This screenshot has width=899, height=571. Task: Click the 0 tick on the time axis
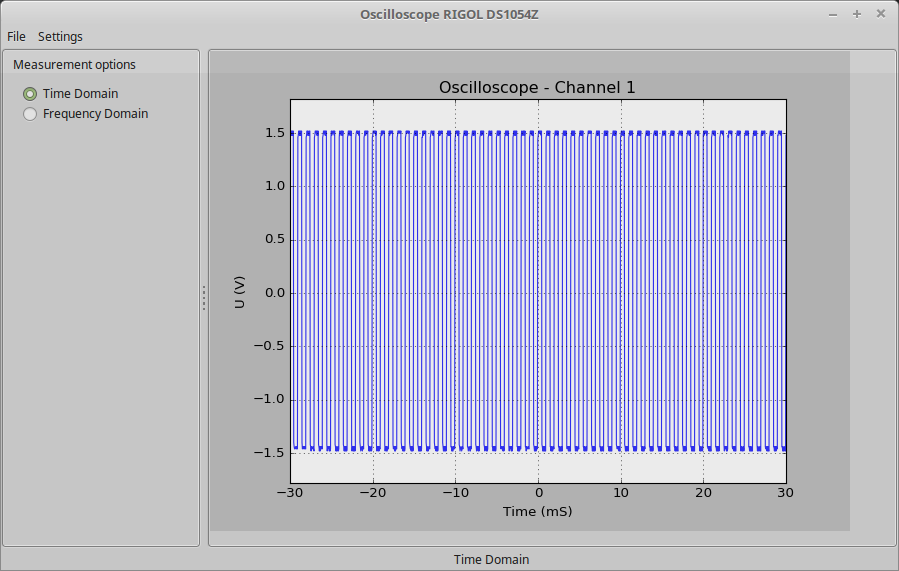(x=538, y=493)
